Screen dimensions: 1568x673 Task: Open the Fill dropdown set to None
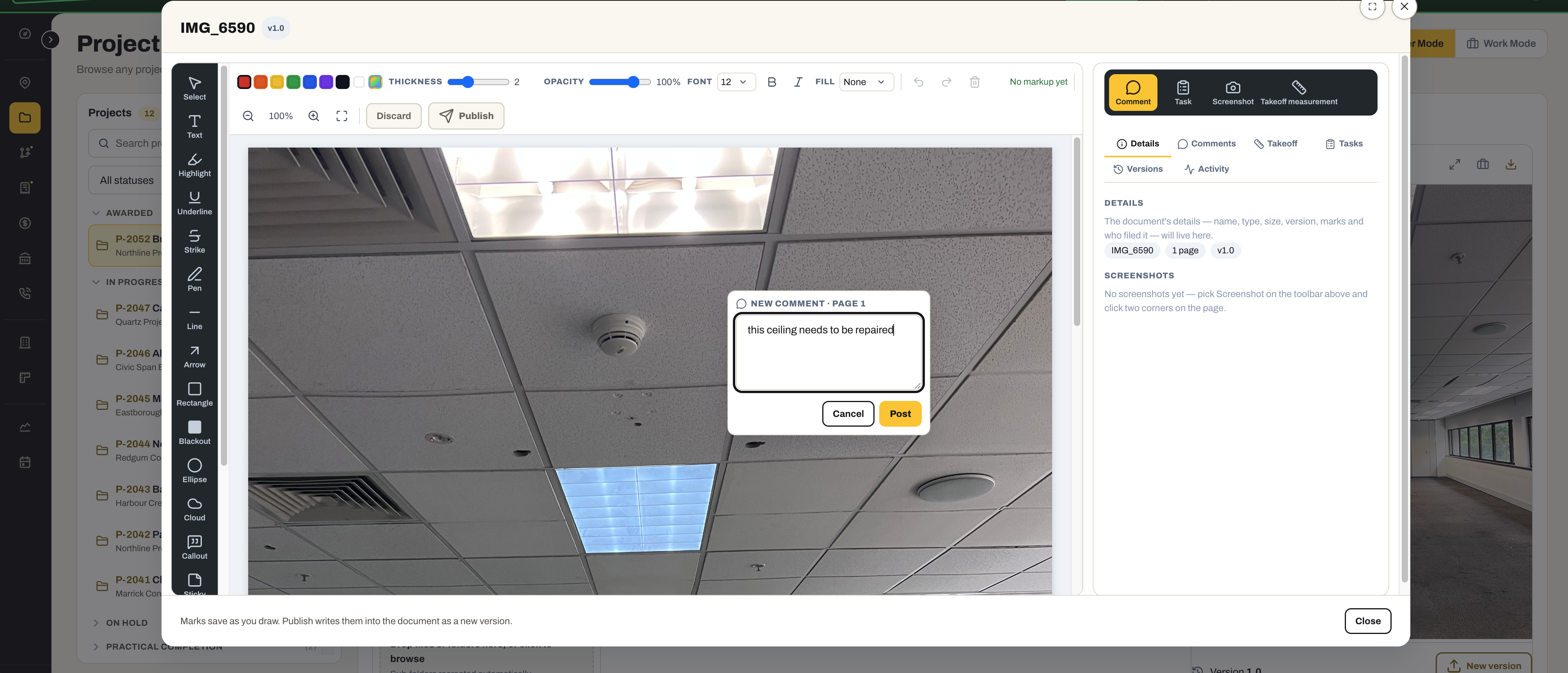tap(866, 82)
